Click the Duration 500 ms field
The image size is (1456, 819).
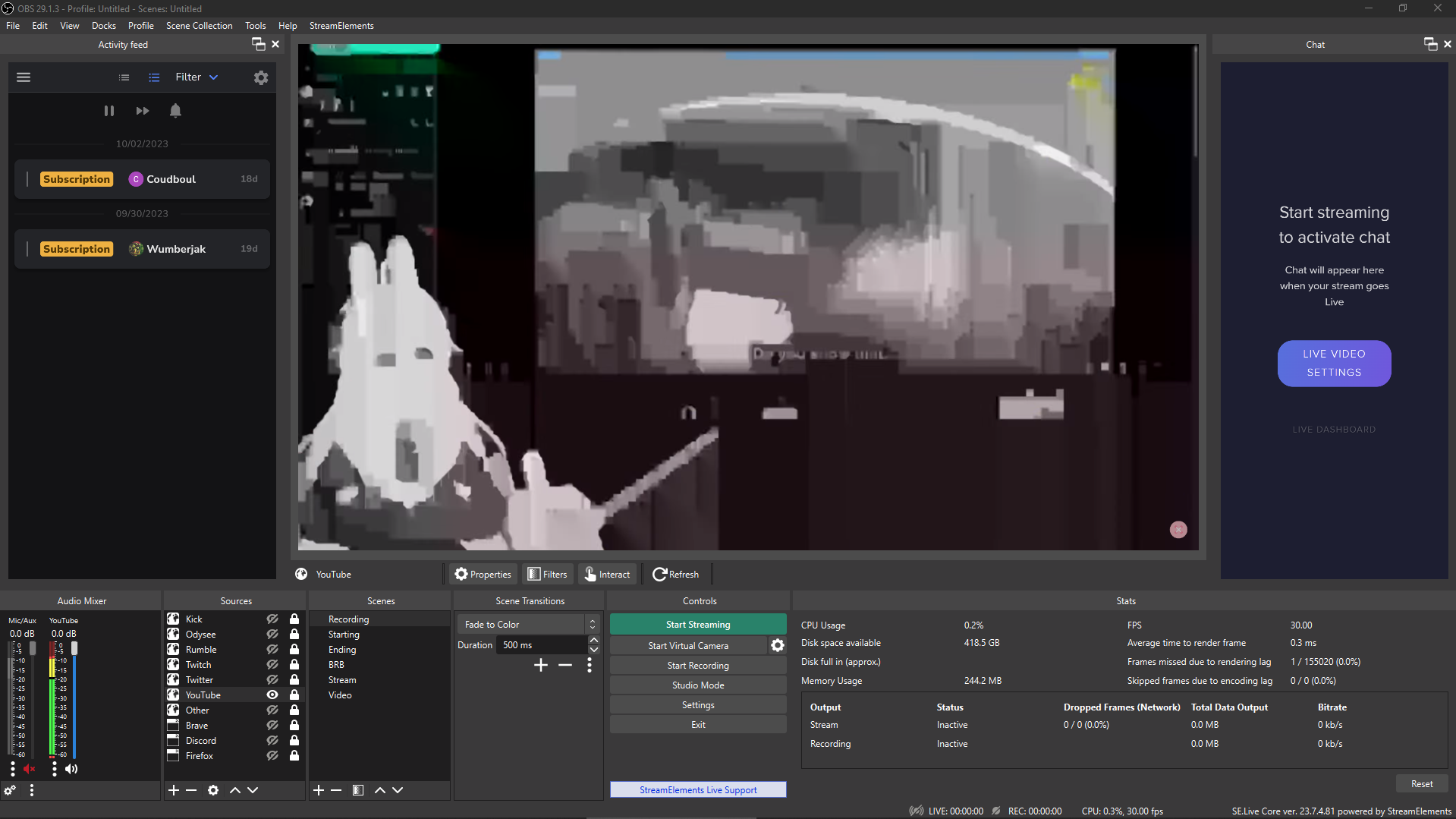tap(542, 644)
